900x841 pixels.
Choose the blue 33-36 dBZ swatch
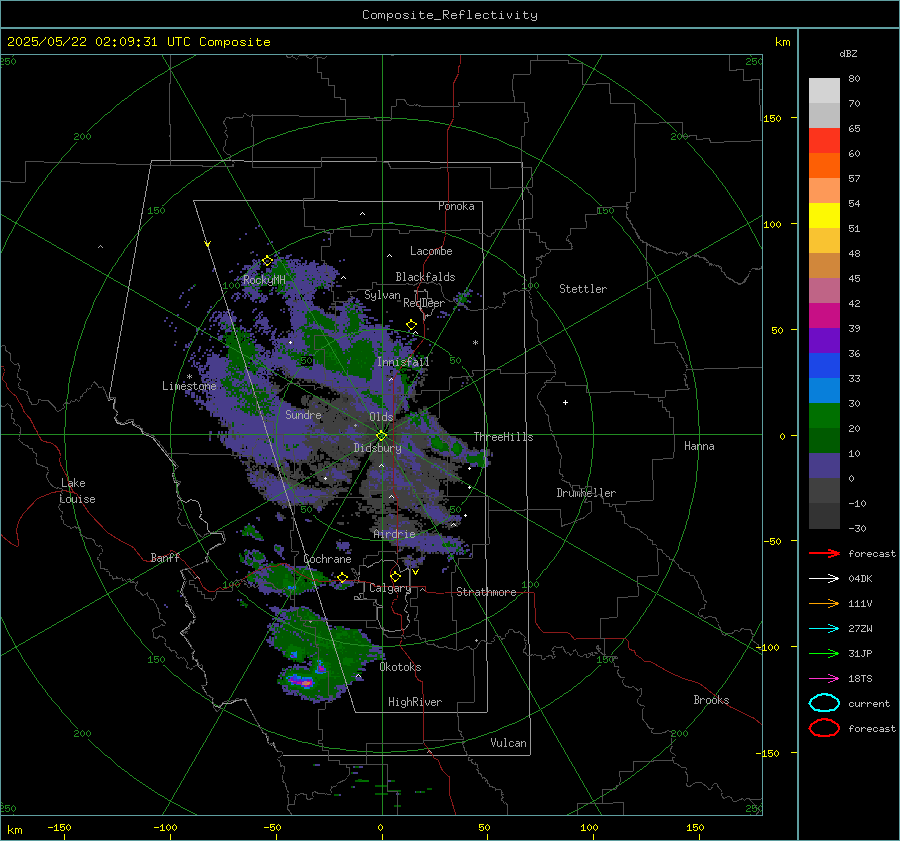click(x=824, y=366)
